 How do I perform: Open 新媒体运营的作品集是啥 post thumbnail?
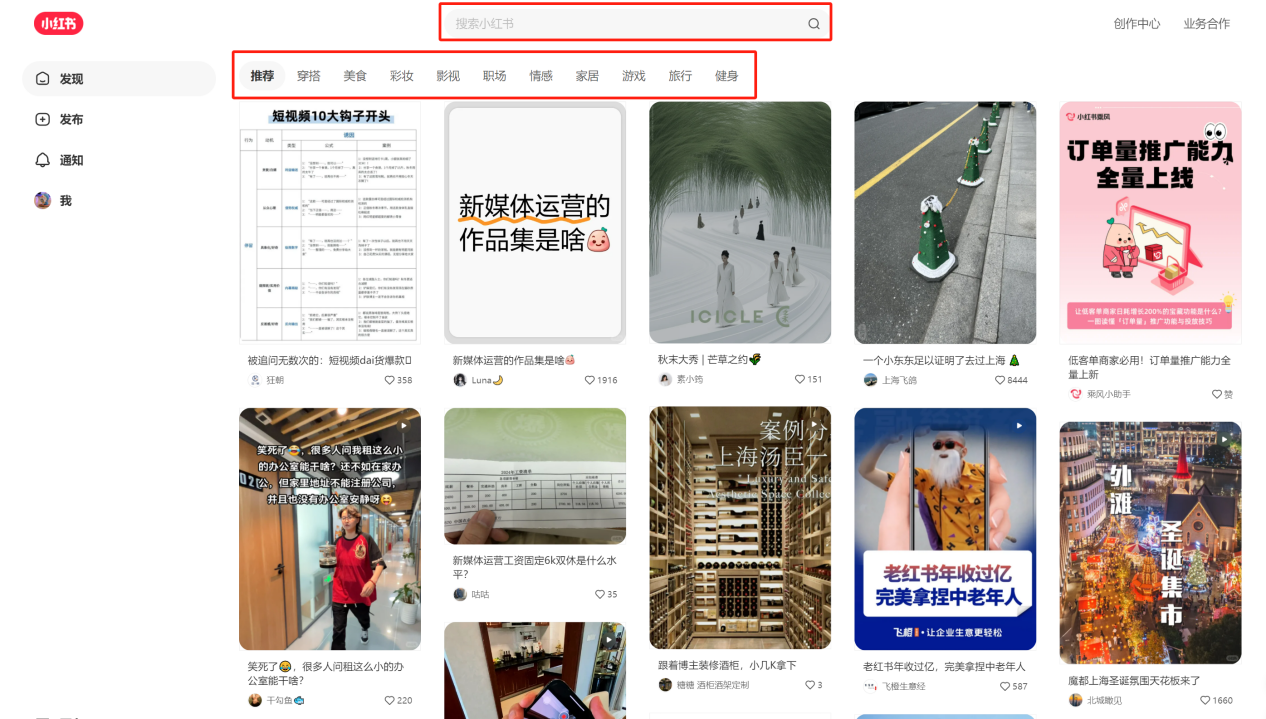[x=535, y=222]
